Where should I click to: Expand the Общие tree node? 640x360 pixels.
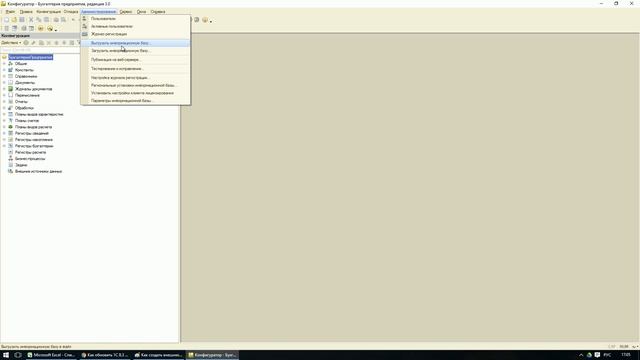point(4,64)
